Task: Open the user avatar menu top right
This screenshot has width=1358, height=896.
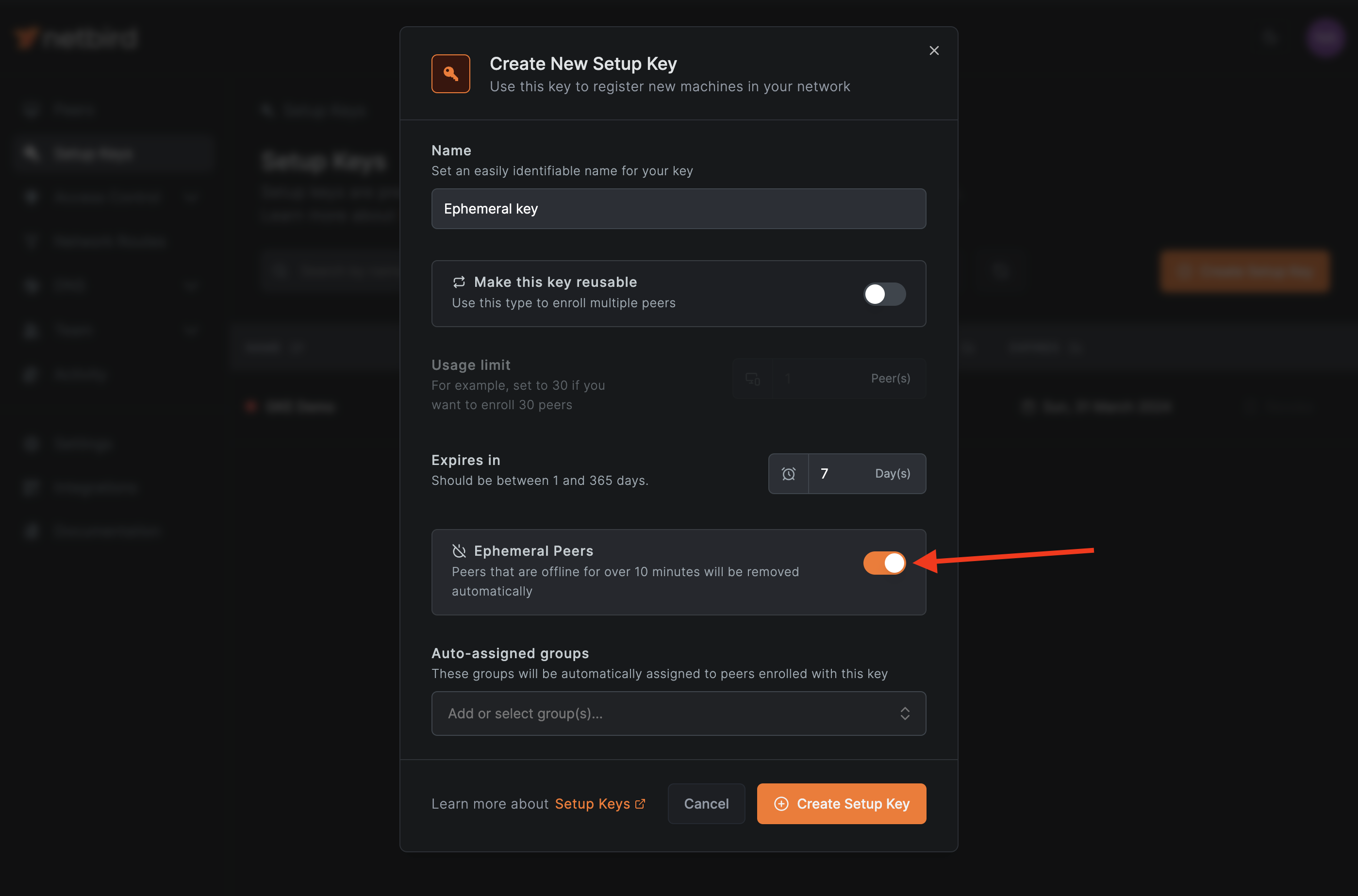Action: 1325,38
